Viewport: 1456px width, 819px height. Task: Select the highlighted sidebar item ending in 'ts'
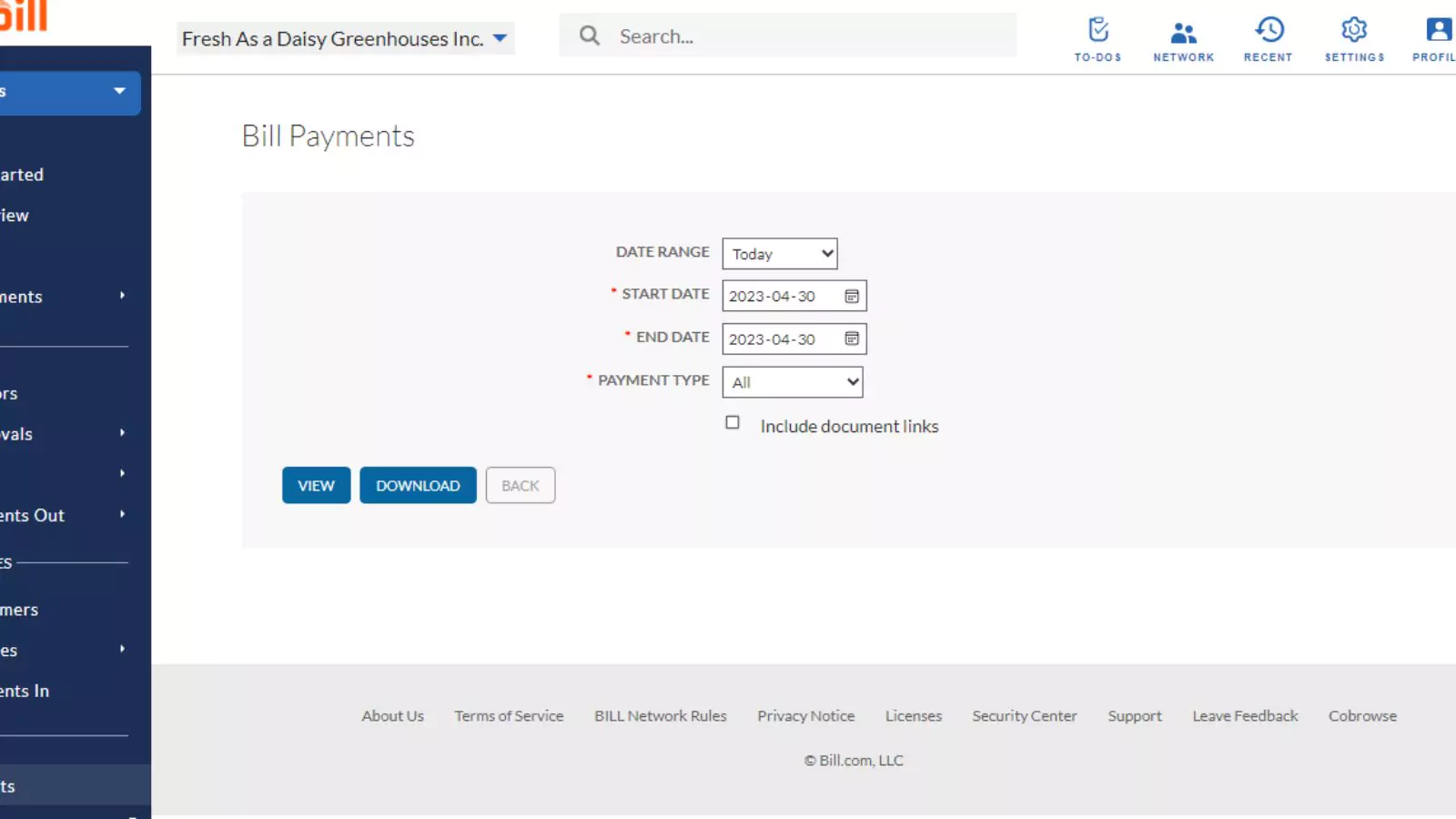[76, 786]
